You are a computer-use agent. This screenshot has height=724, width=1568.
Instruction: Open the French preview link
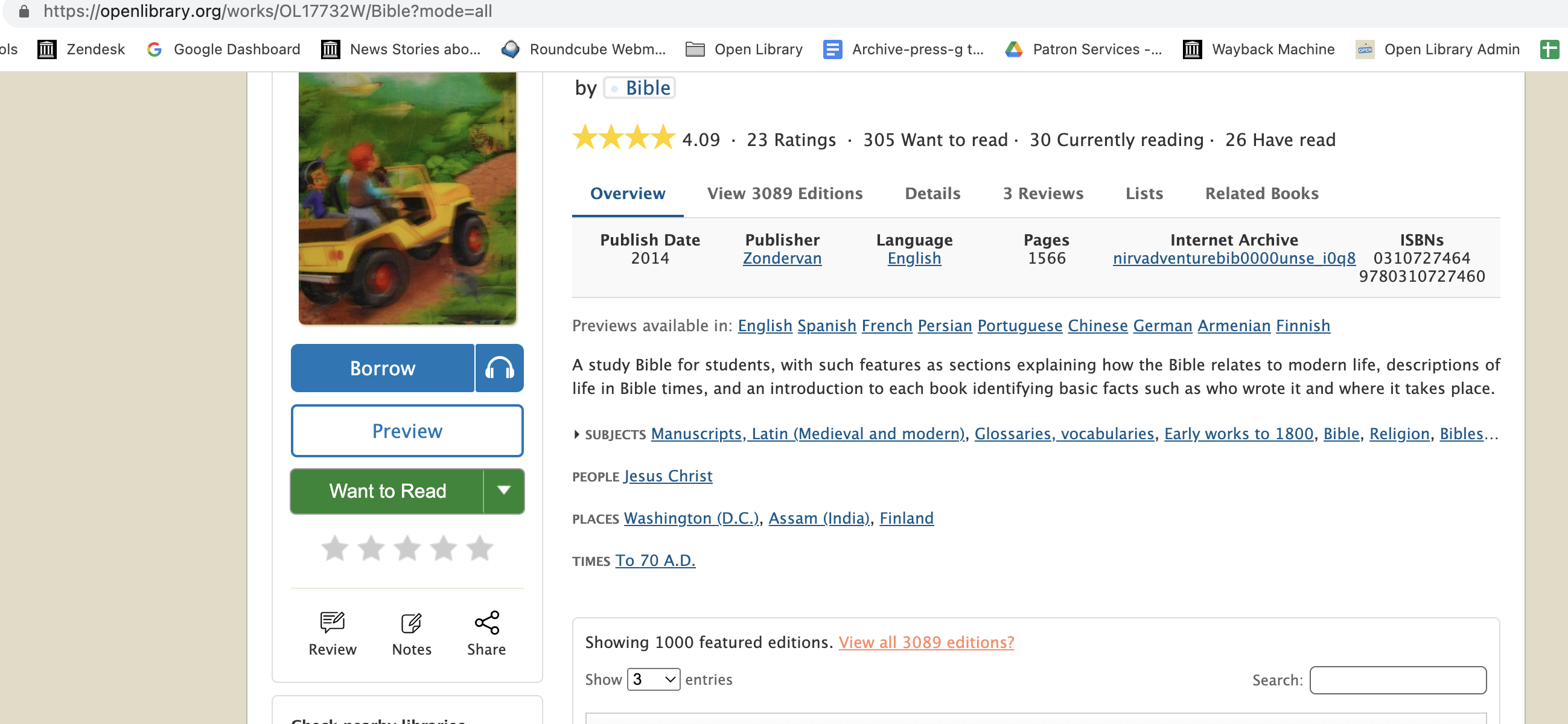tap(887, 326)
